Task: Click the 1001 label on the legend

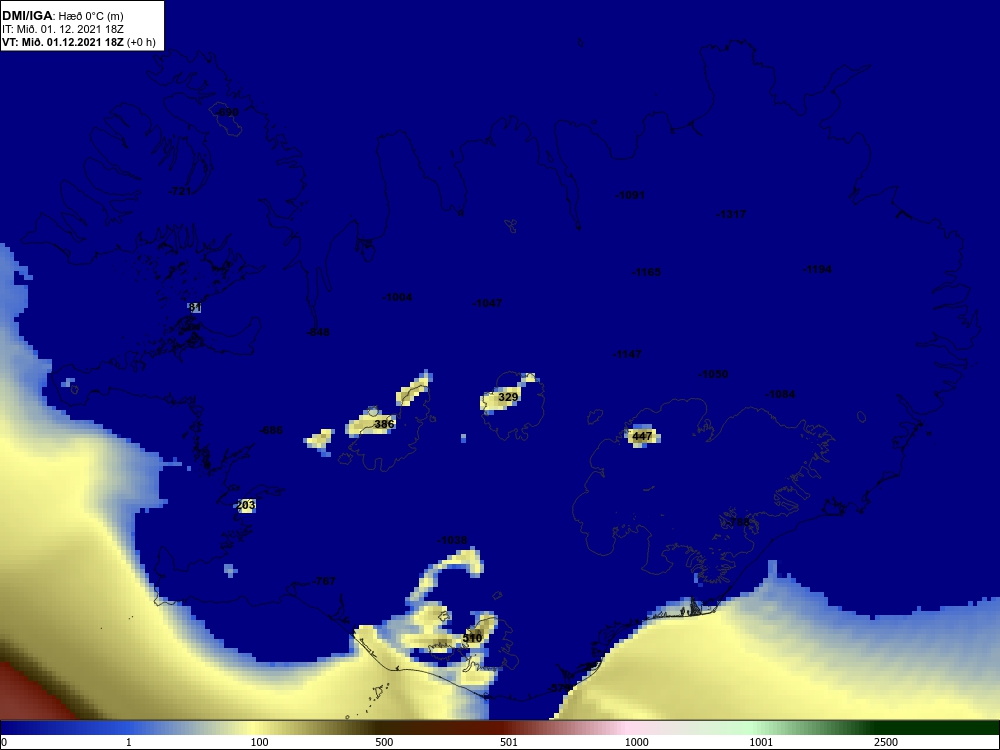Action: (761, 742)
